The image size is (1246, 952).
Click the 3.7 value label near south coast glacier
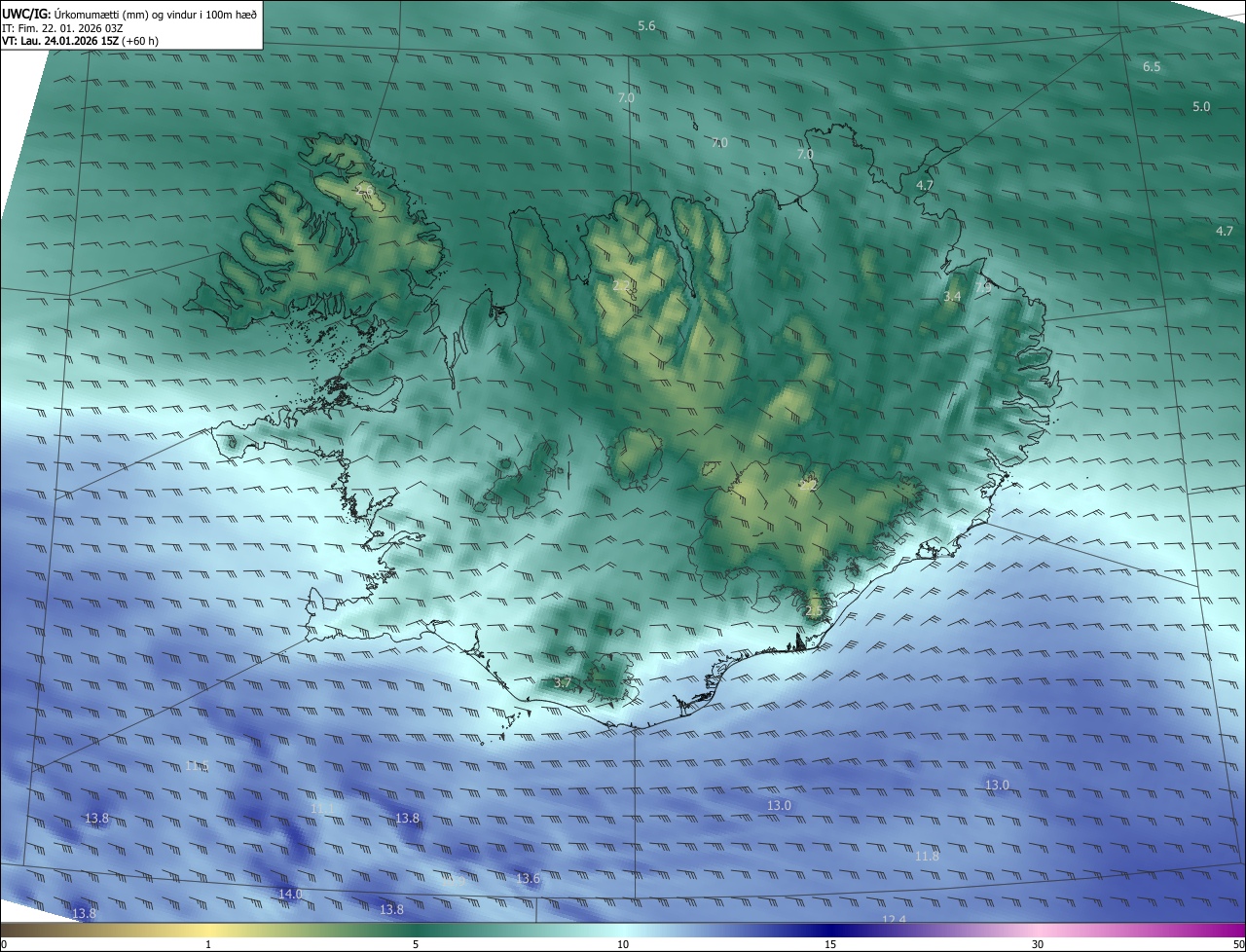point(562,683)
